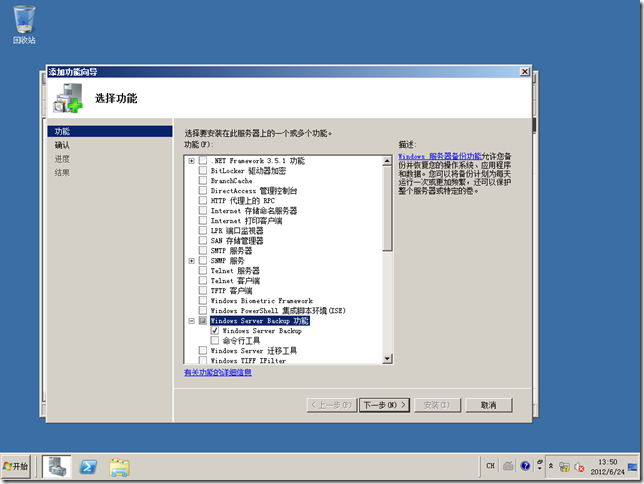Image resolution: width=644 pixels, height=484 pixels.
Task: Click the Add Features wizard header icon
Action: pyautogui.click(x=68, y=98)
